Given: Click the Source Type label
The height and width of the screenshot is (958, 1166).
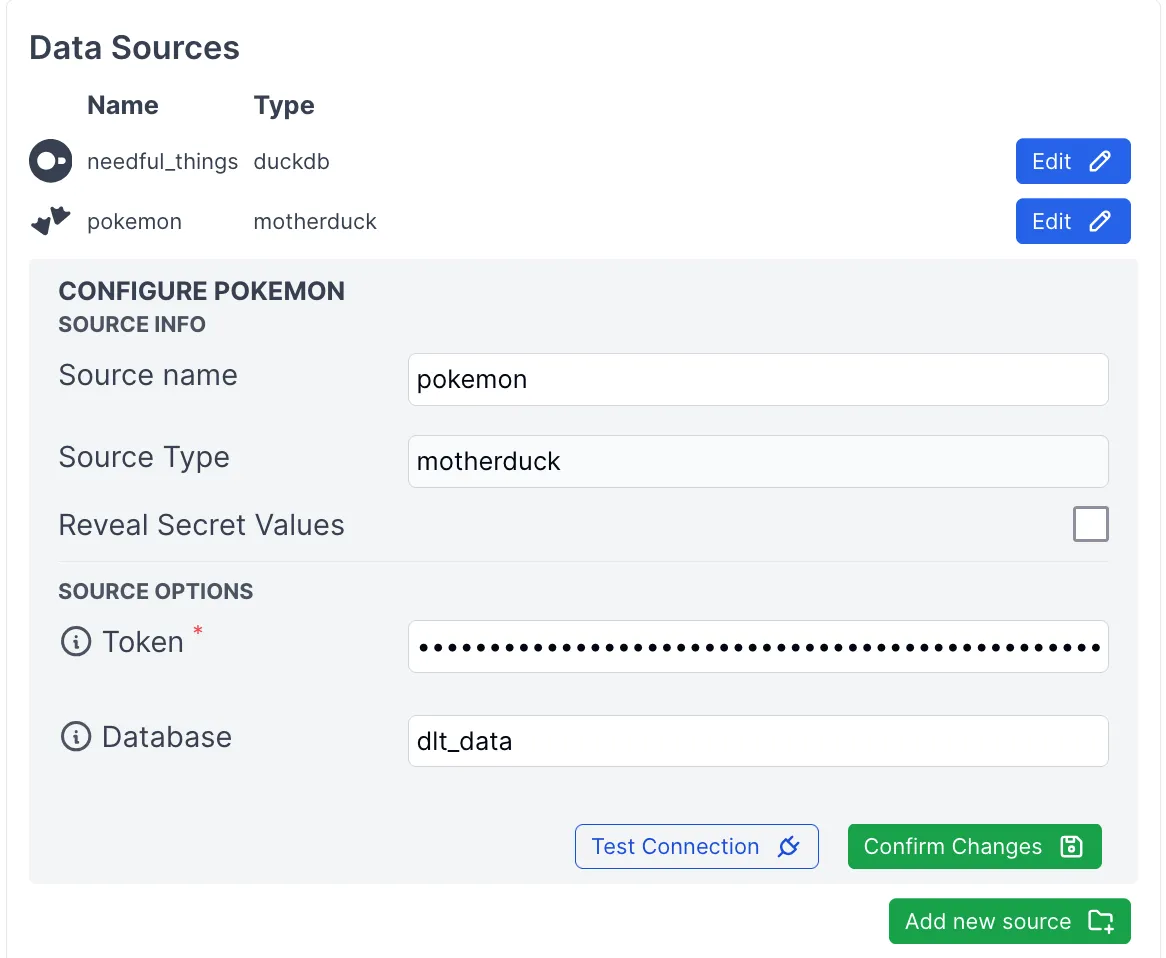Looking at the screenshot, I should pos(144,457).
